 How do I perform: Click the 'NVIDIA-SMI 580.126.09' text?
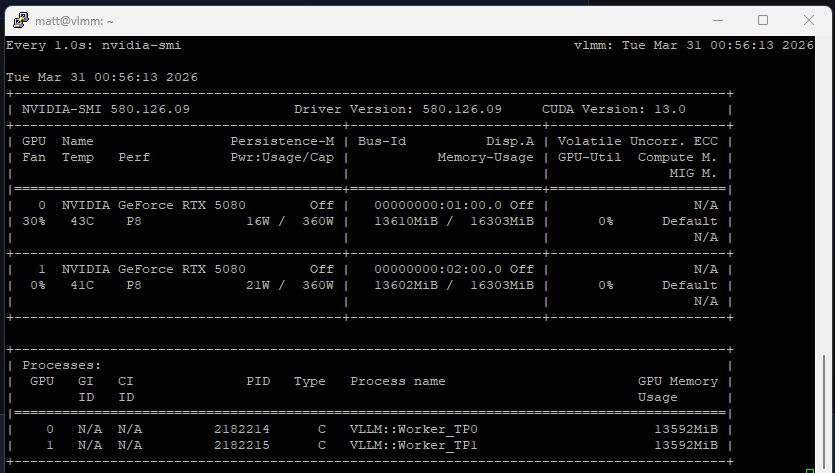tap(105, 109)
